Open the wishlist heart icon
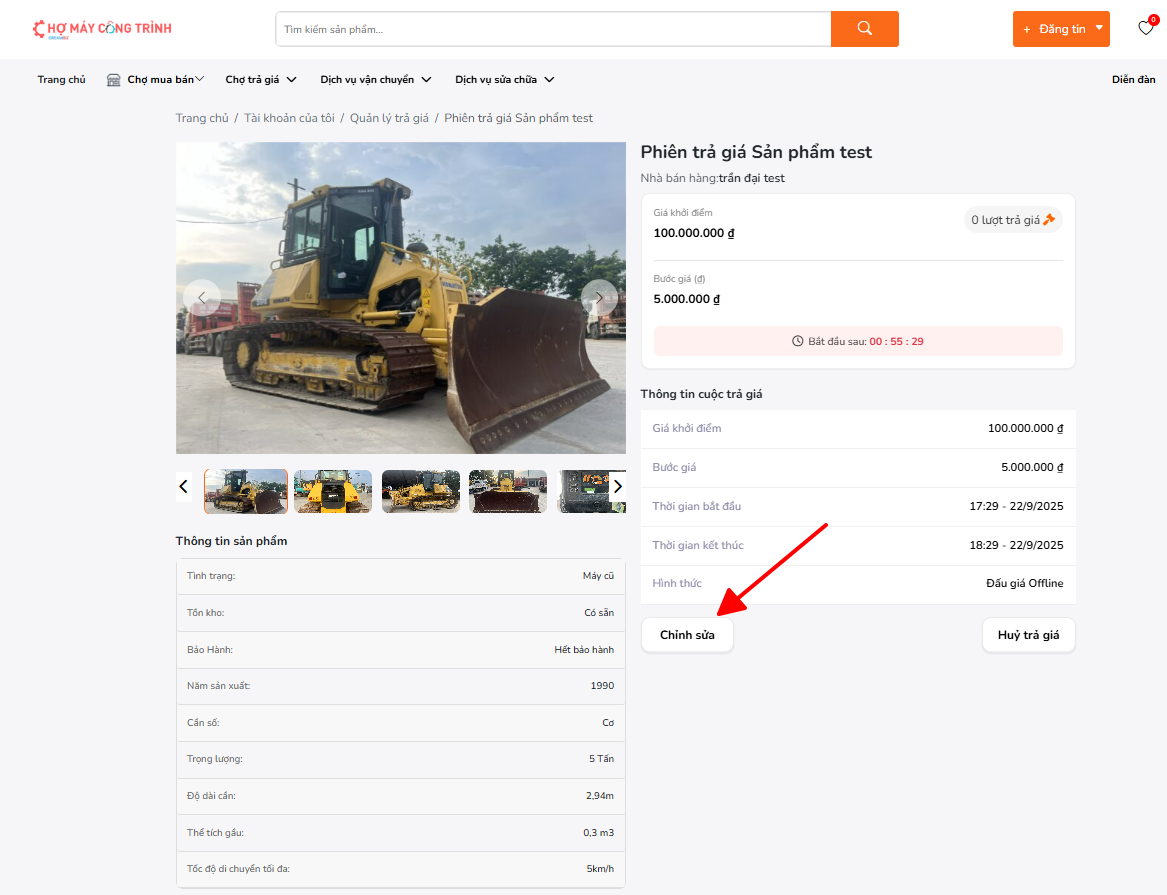The height and width of the screenshot is (895, 1167). click(1145, 29)
